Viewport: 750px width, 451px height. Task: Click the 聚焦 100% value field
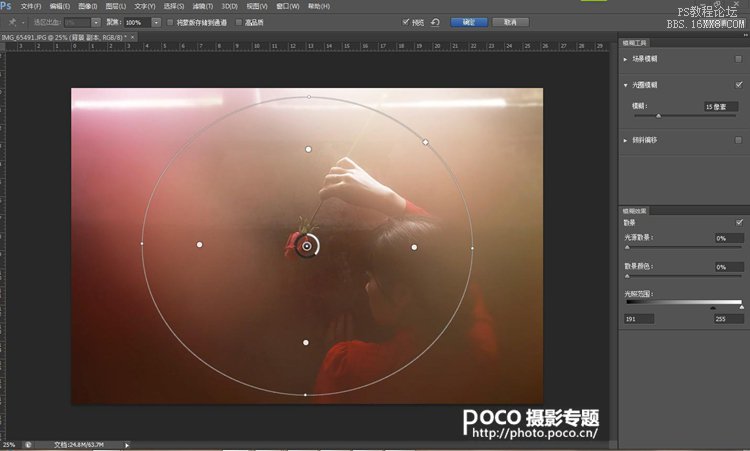(x=137, y=22)
